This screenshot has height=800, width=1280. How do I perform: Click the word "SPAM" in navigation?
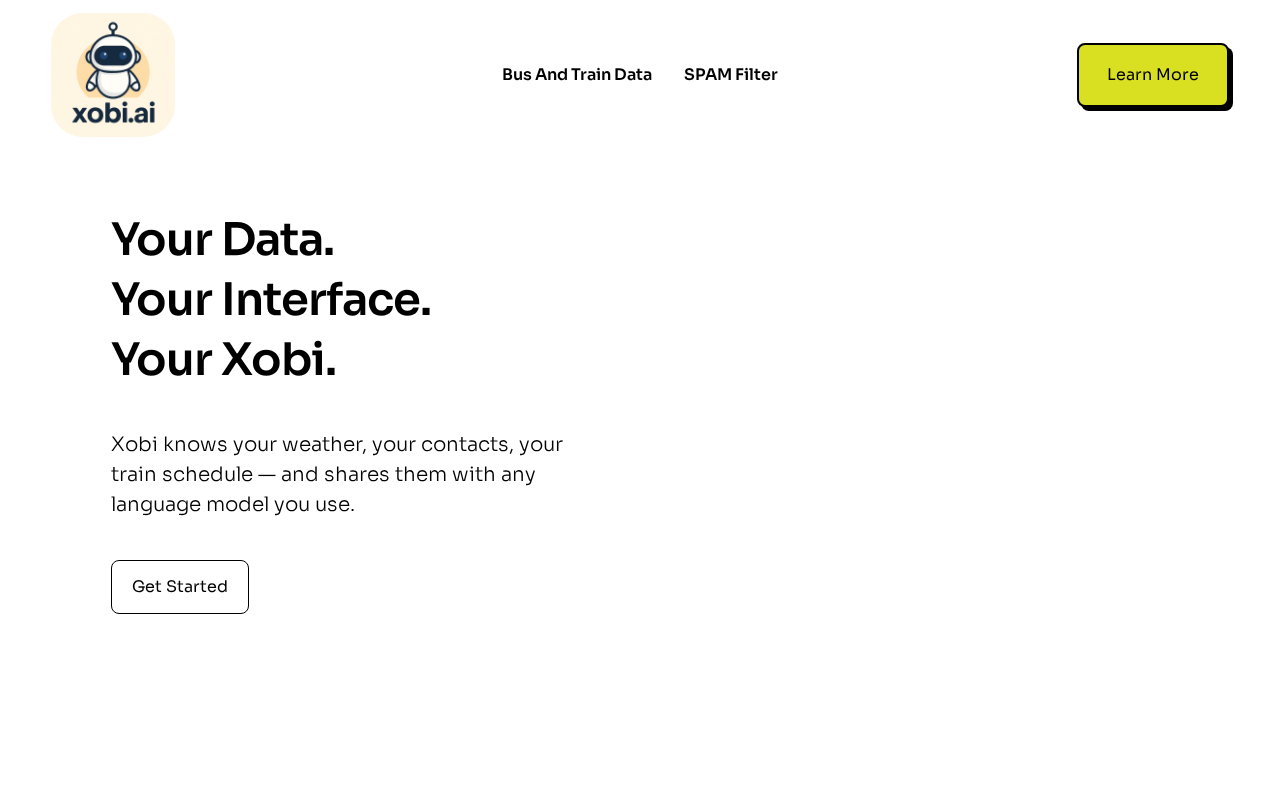pos(708,74)
